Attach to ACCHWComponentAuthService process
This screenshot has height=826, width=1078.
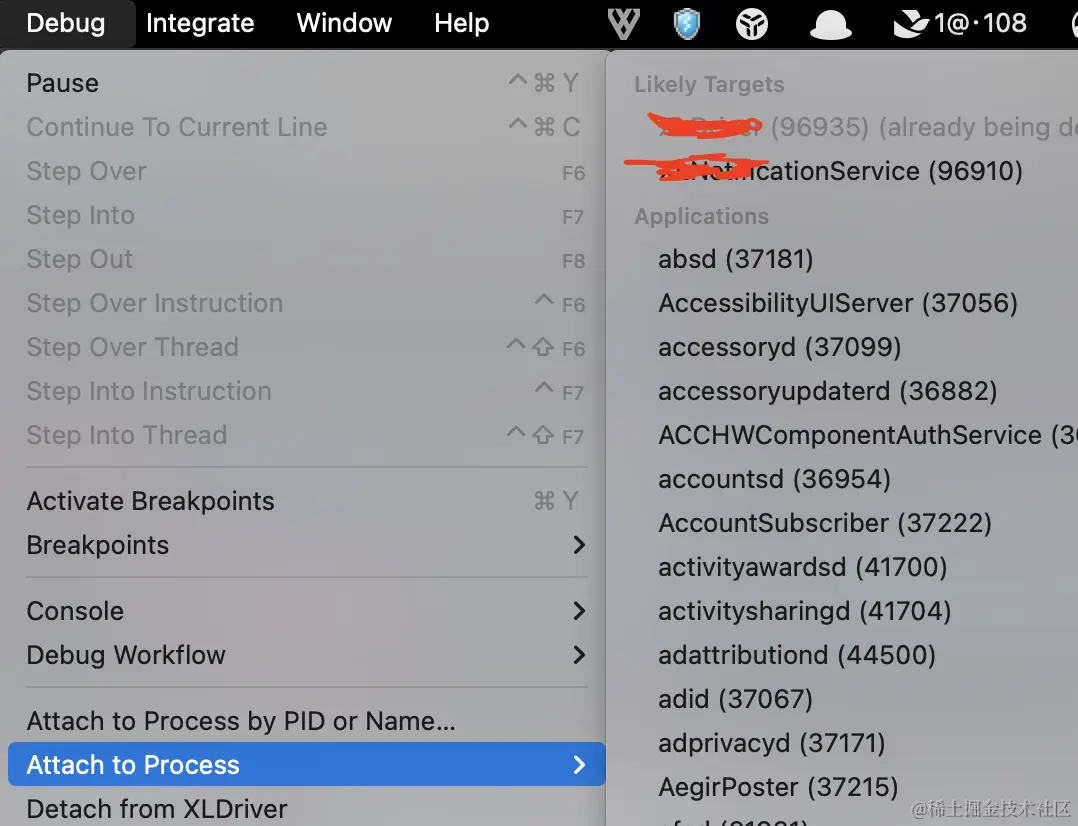click(x=843, y=435)
